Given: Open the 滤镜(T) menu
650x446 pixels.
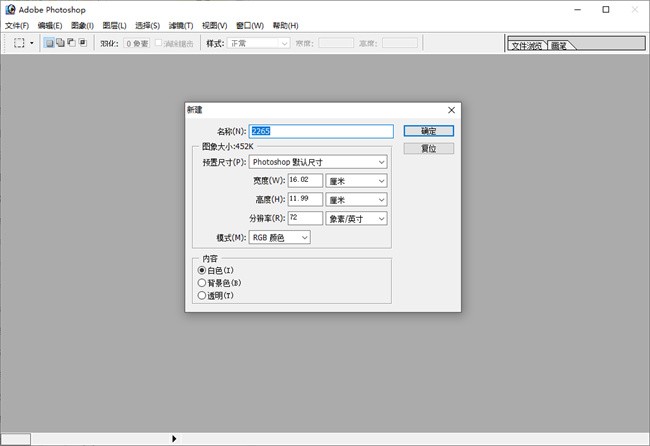Looking at the screenshot, I should pyautogui.click(x=181, y=25).
